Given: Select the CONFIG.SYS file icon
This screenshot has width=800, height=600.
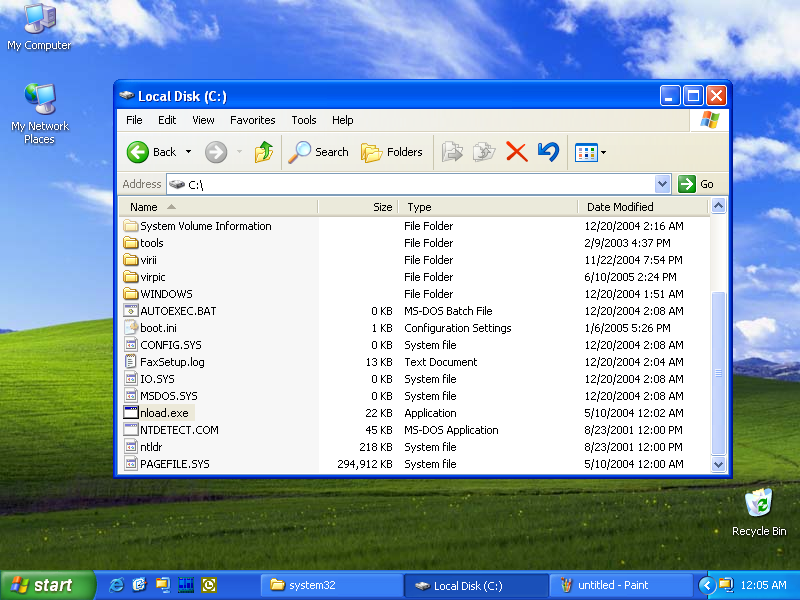Looking at the screenshot, I should tap(131, 345).
